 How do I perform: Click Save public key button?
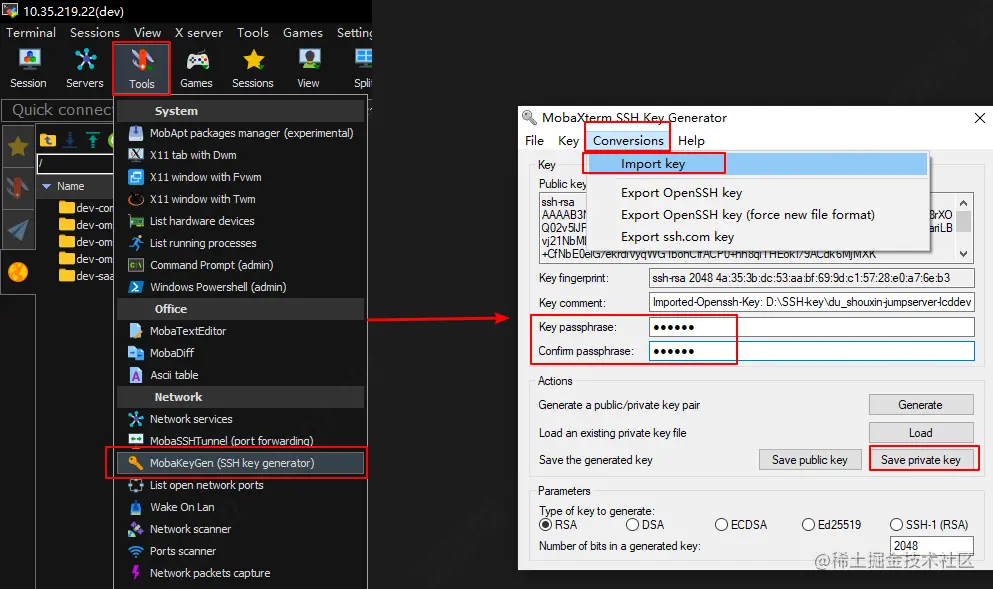click(810, 460)
